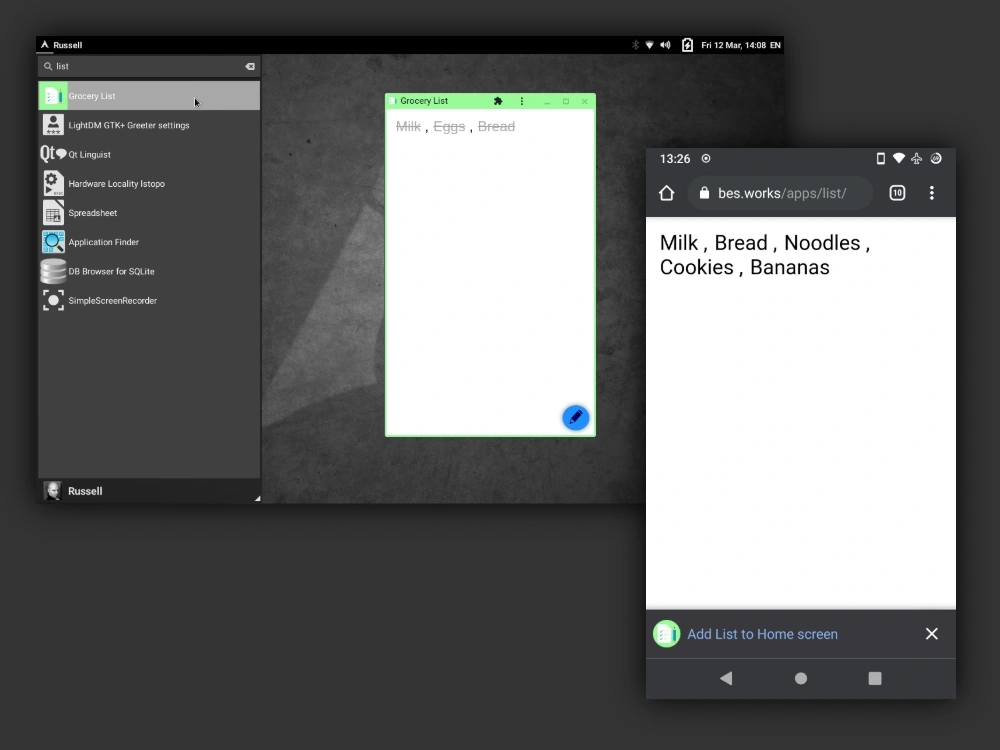
Task: Tap Cookies in the phone list
Action: pyautogui.click(x=696, y=267)
